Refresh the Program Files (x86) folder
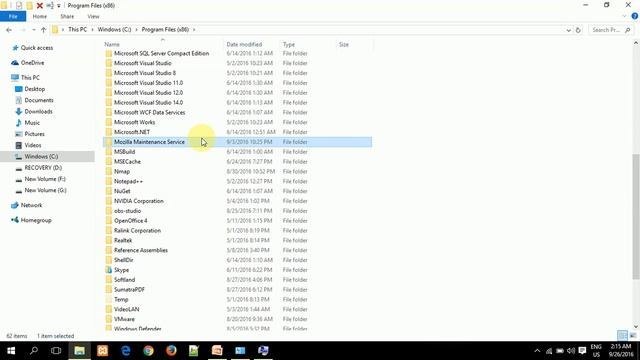The image size is (640, 360). pos(578,30)
